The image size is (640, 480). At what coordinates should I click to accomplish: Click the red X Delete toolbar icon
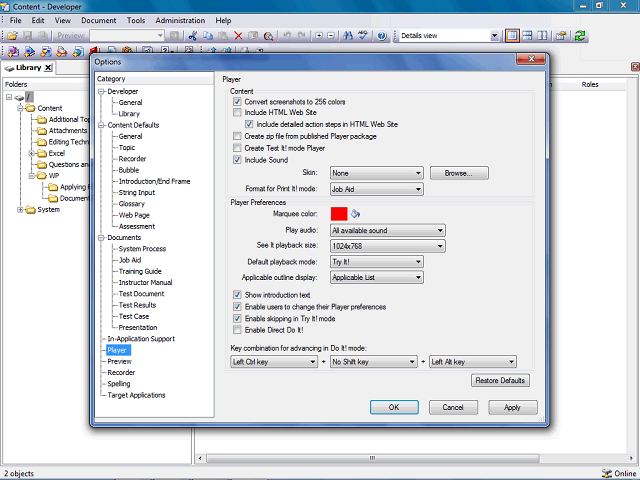238,36
